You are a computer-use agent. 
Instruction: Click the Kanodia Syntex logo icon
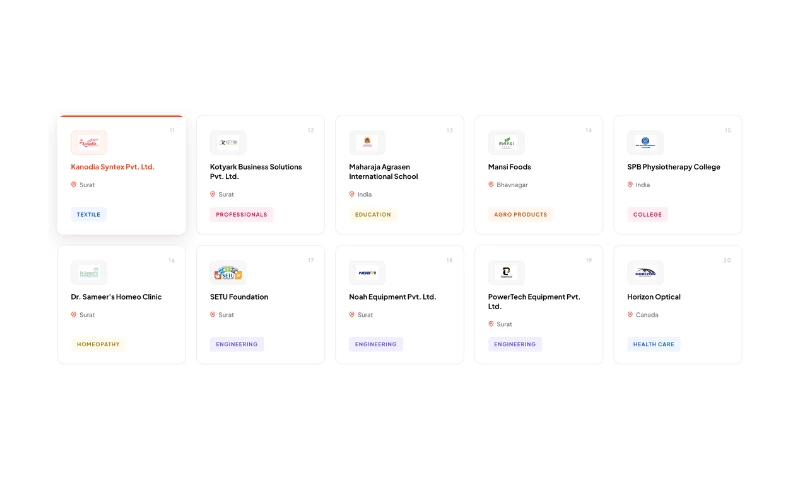coord(89,142)
